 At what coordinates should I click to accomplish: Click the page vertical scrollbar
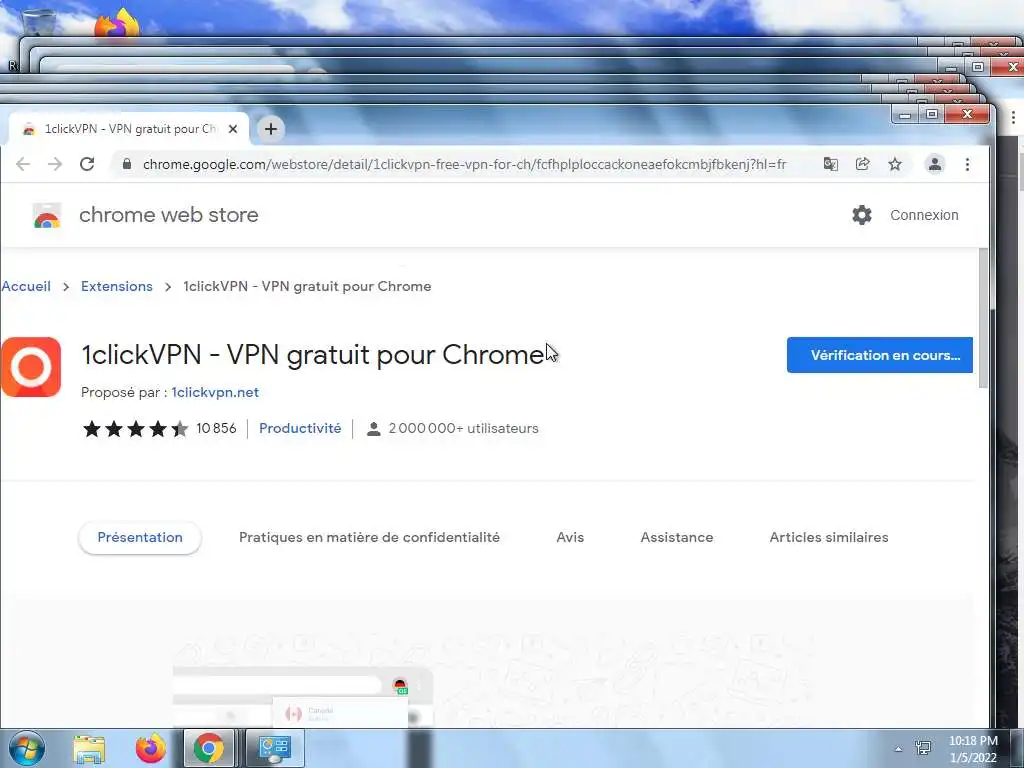click(983, 319)
